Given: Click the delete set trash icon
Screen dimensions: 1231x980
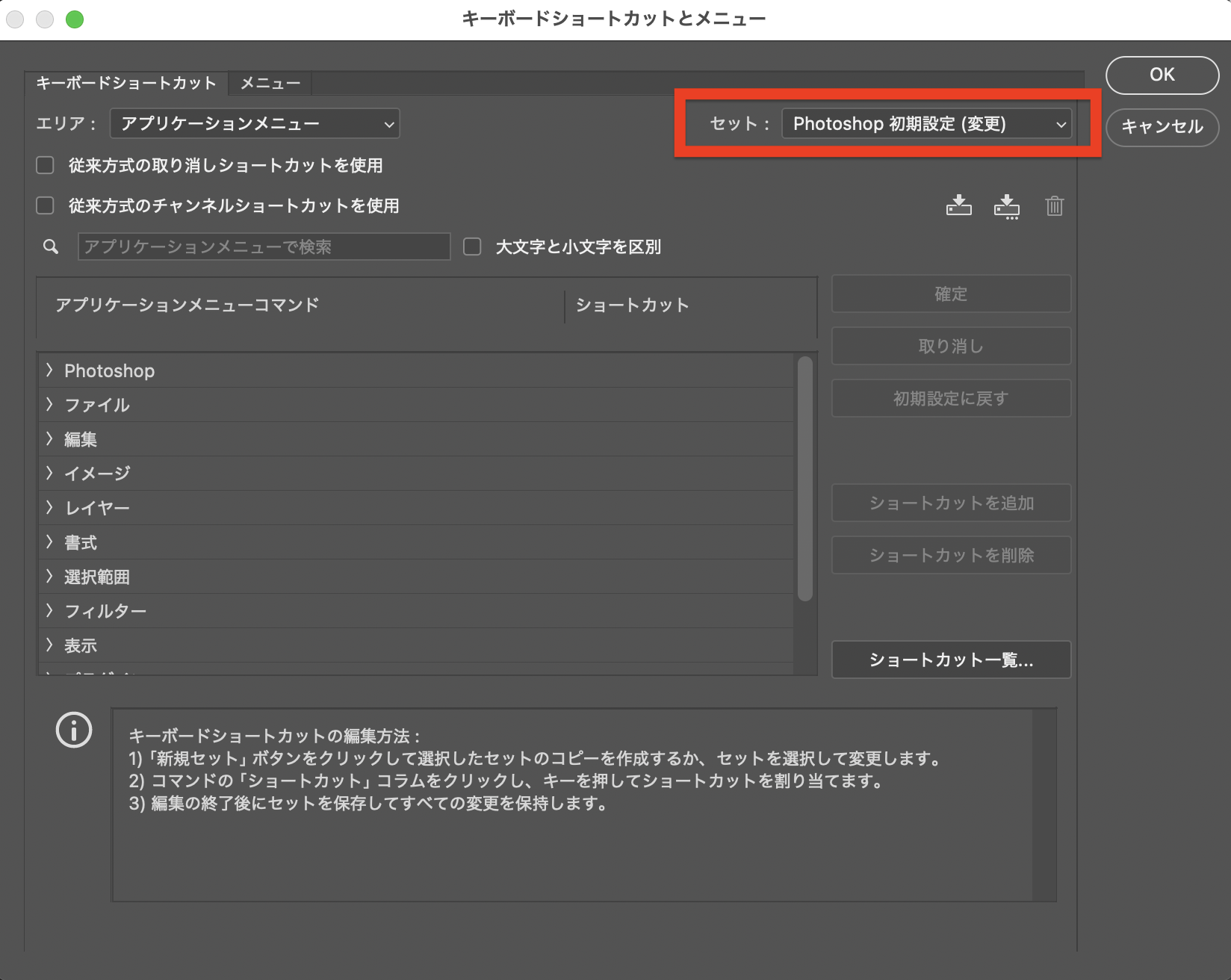Looking at the screenshot, I should click(x=1054, y=207).
